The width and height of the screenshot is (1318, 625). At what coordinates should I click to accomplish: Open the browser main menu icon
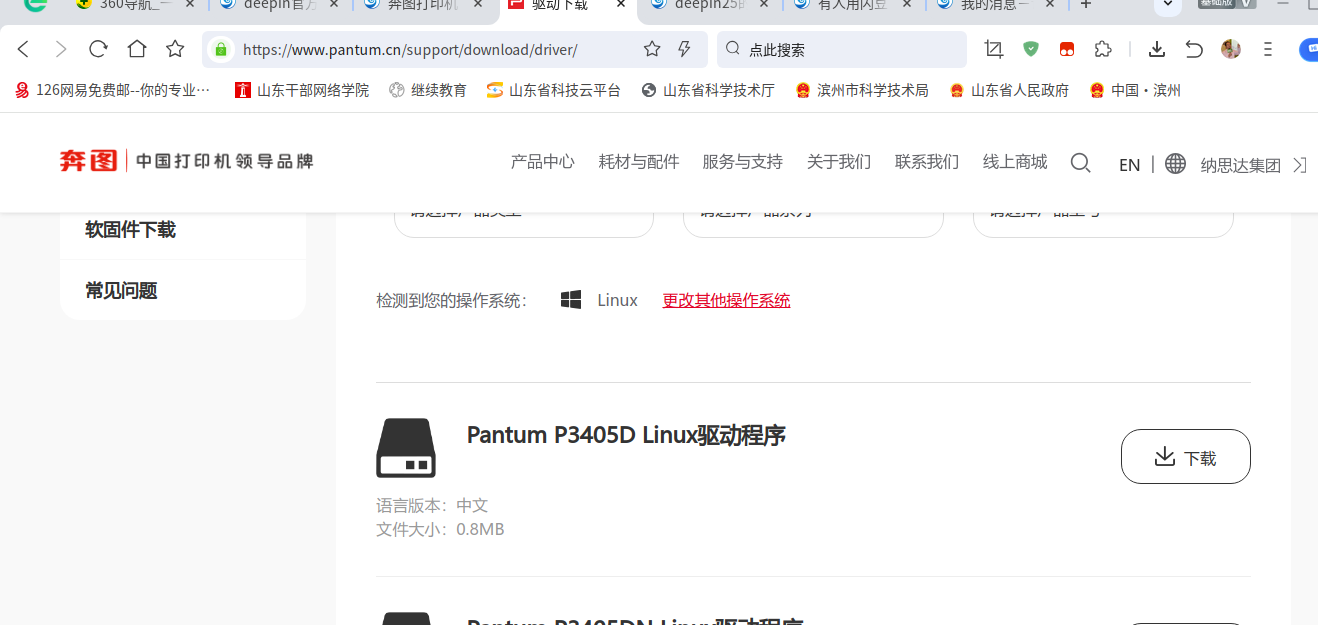pyautogui.click(x=1266, y=49)
